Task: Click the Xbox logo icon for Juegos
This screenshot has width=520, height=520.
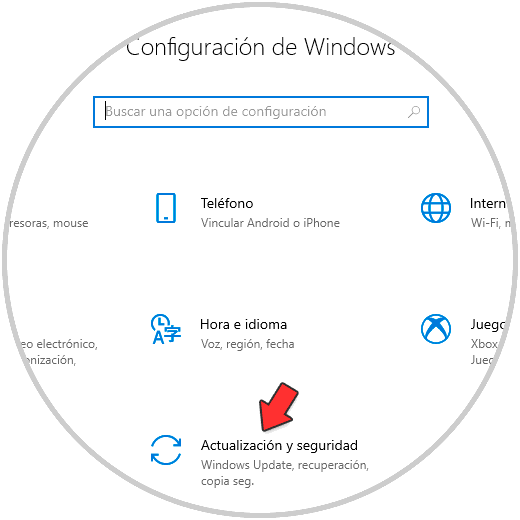Action: (436, 329)
